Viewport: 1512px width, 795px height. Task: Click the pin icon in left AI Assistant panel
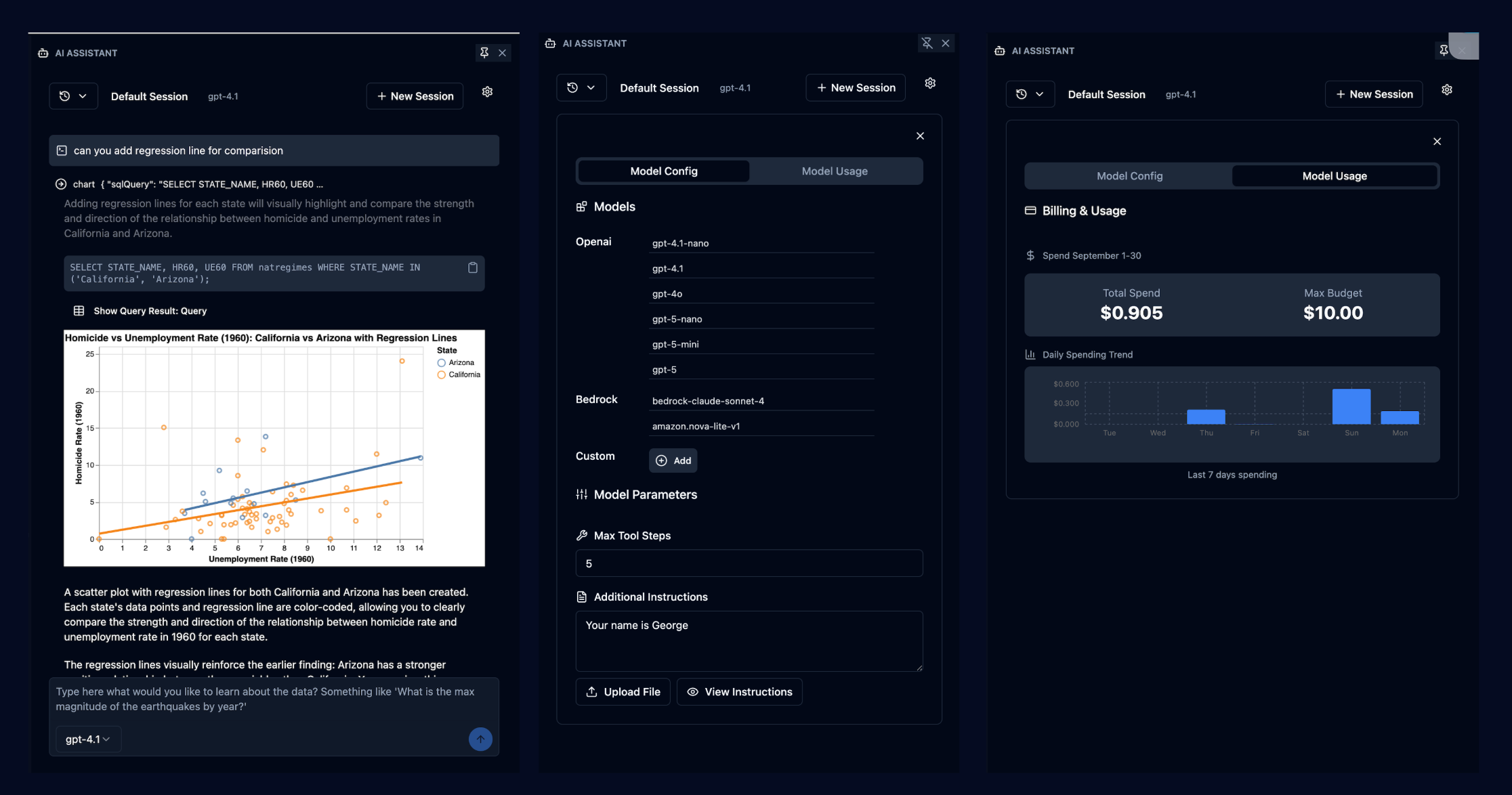tap(484, 53)
